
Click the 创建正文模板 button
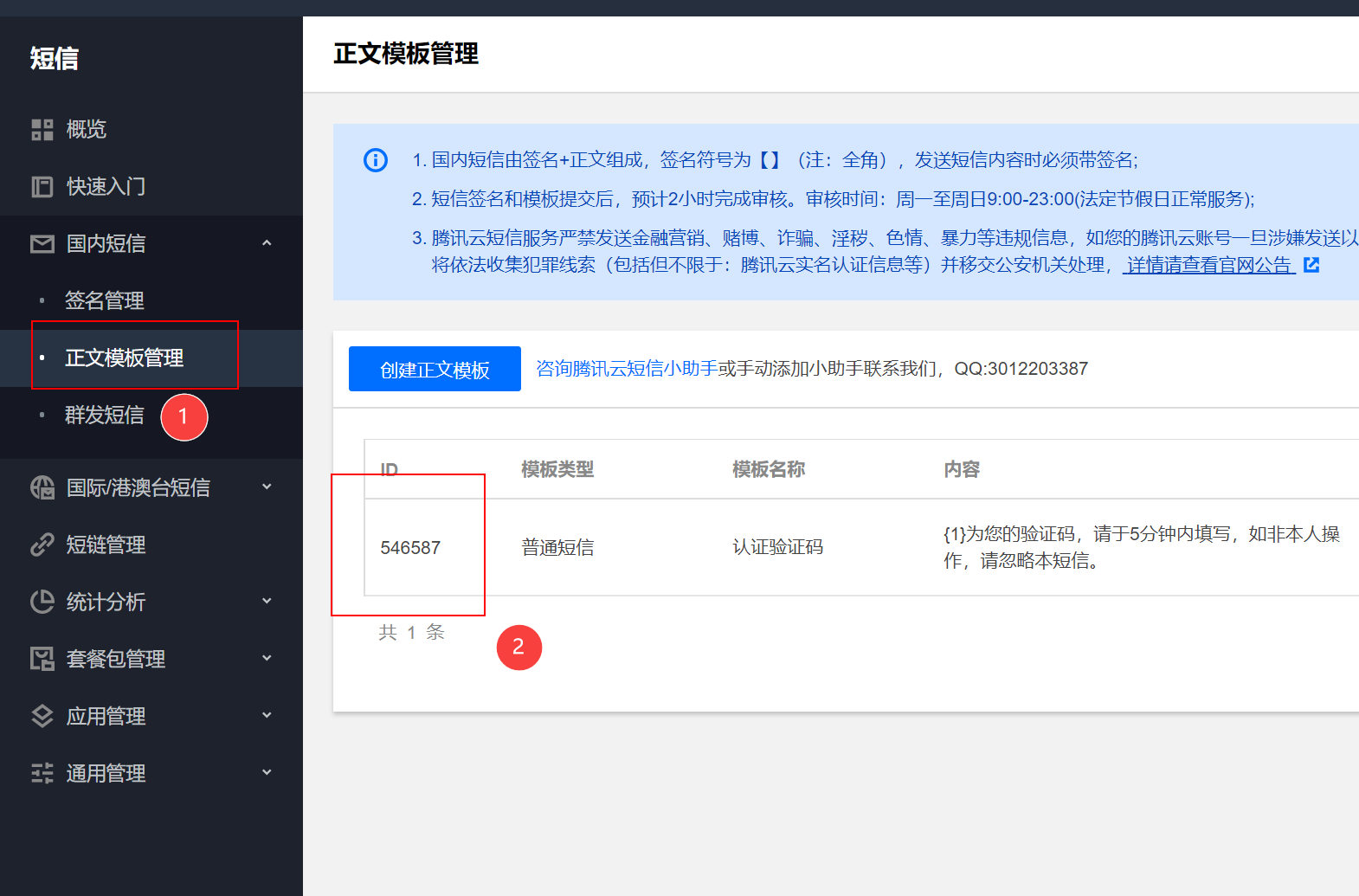(435, 369)
